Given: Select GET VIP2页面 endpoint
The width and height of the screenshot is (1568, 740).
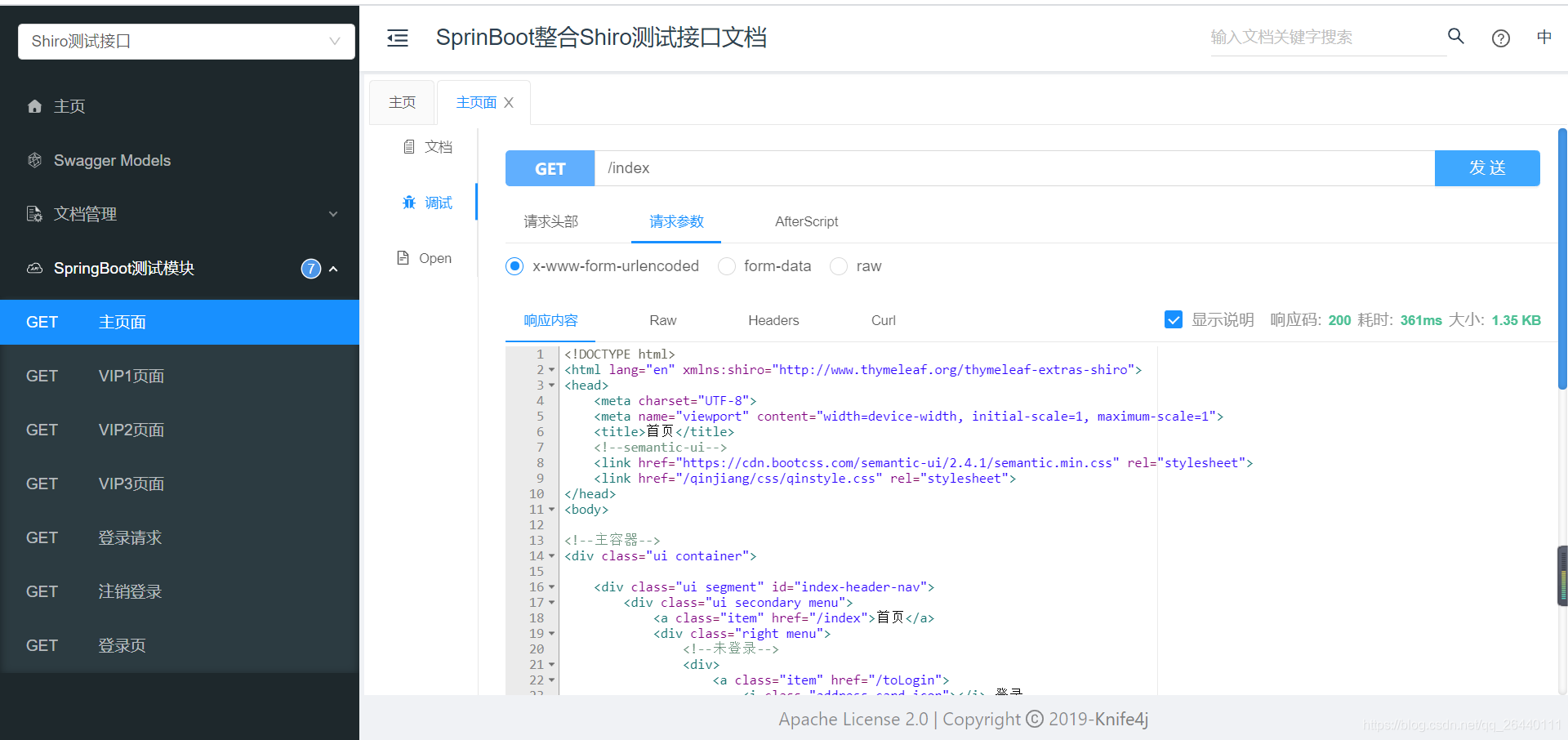Looking at the screenshot, I should [180, 430].
